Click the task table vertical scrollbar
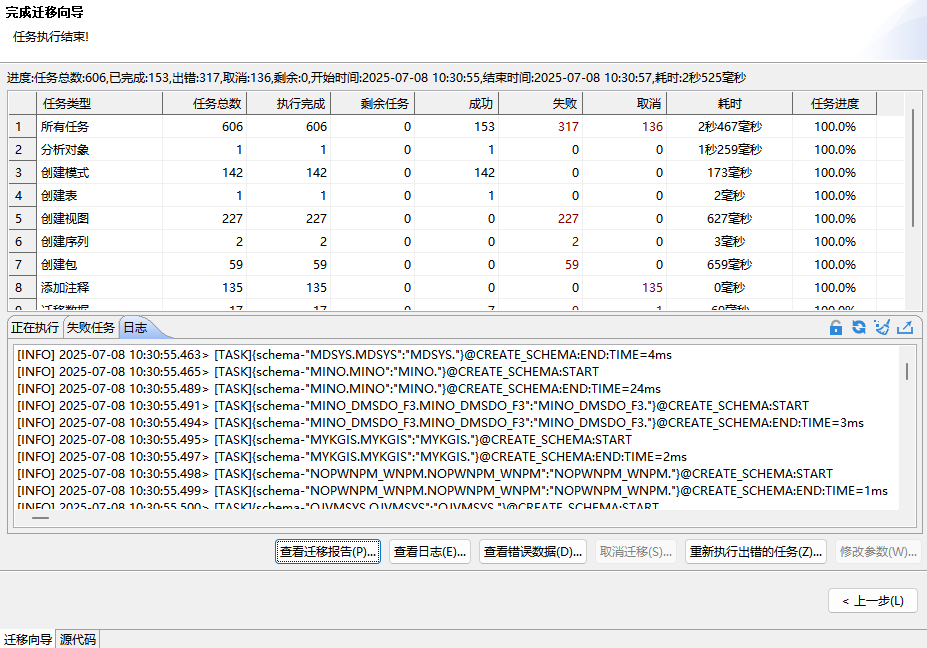The image size is (927, 648). [x=913, y=168]
